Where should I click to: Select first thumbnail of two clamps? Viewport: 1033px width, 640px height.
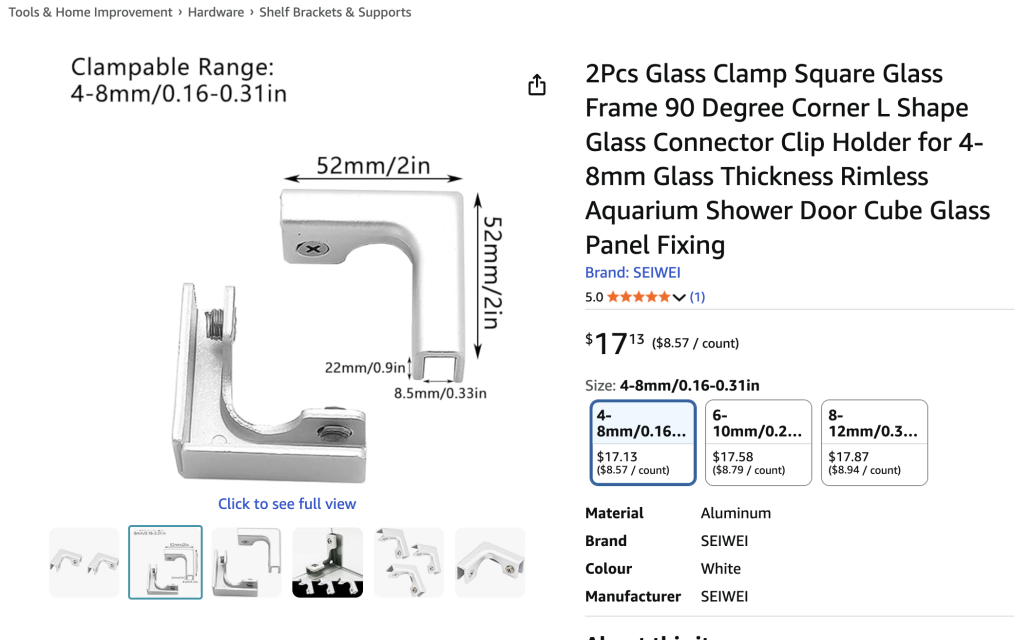[x=85, y=562]
